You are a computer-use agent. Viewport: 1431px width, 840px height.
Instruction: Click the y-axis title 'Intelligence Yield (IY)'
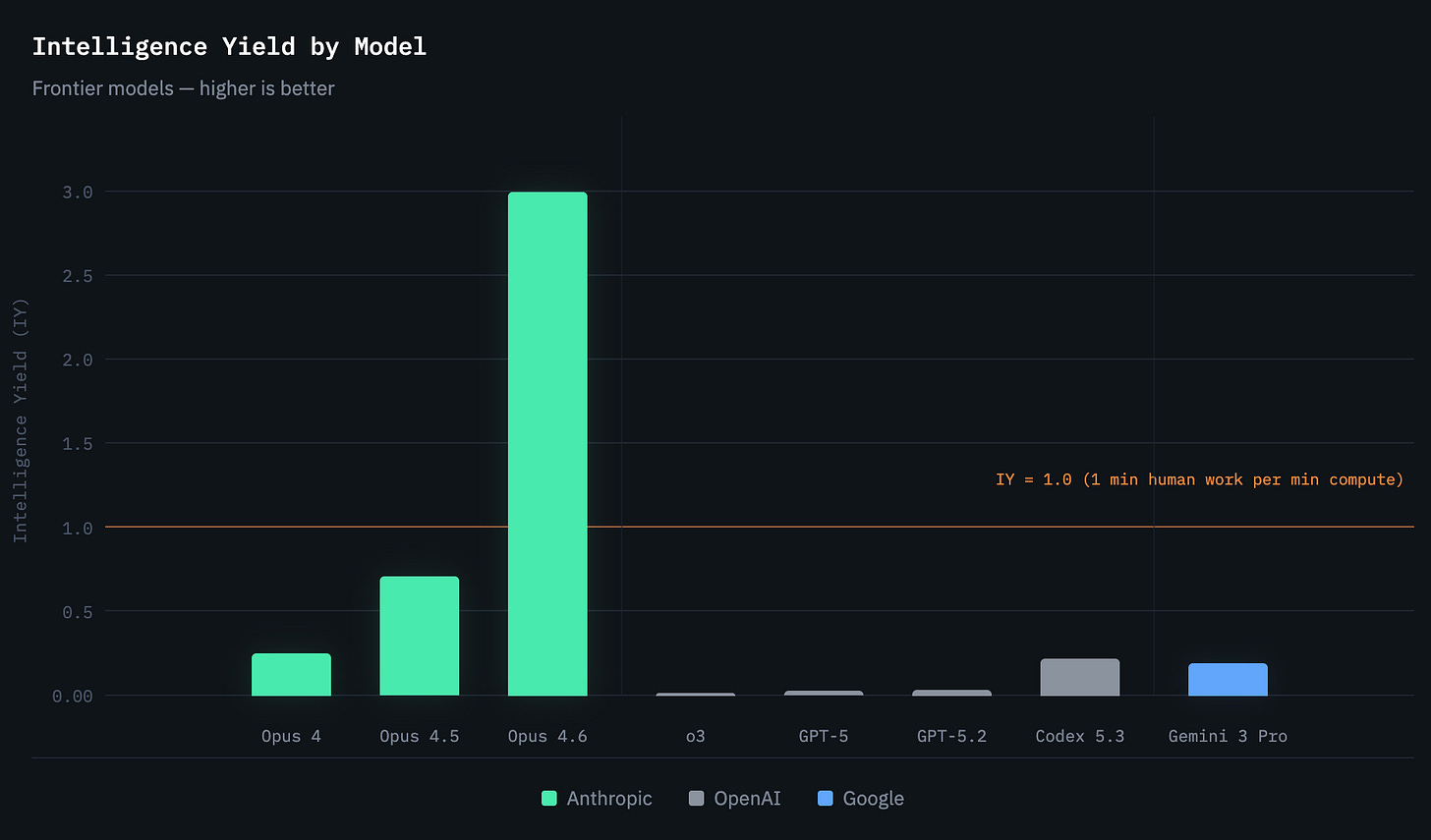click(20, 420)
